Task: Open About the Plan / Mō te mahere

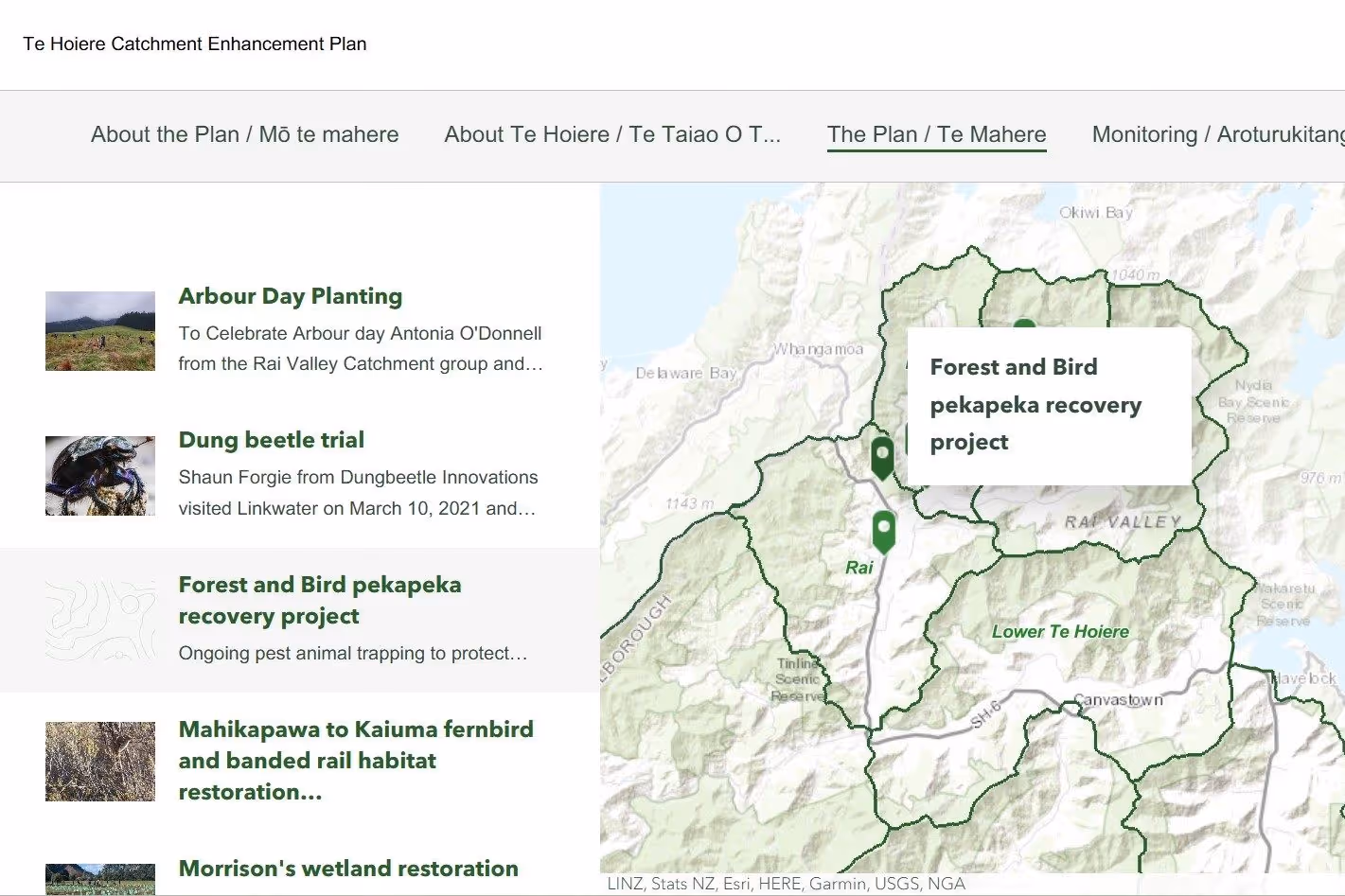Action: pos(243,134)
